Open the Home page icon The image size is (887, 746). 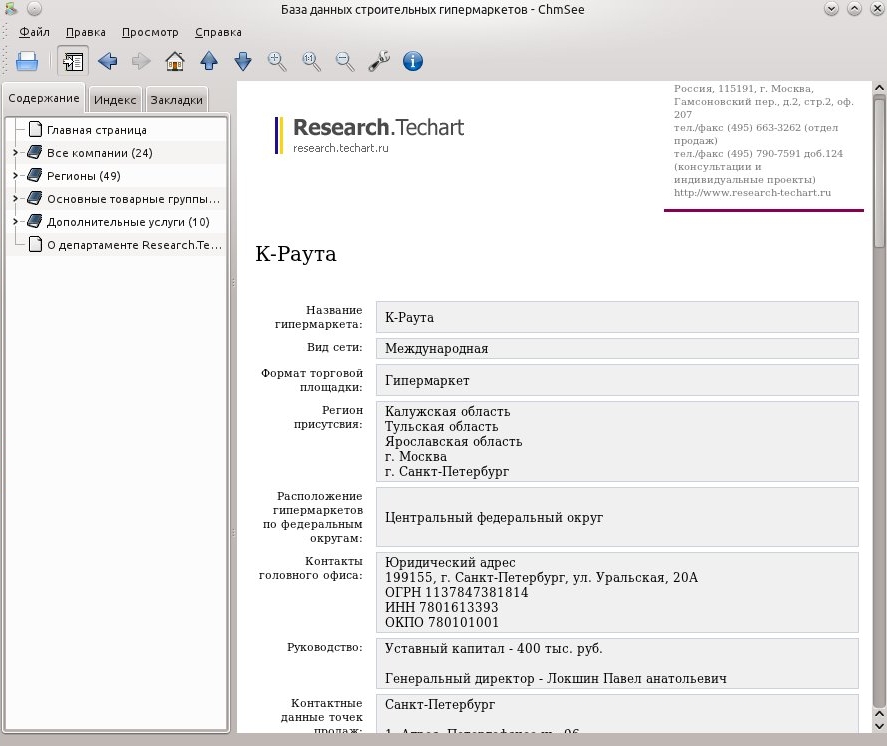(x=175, y=61)
